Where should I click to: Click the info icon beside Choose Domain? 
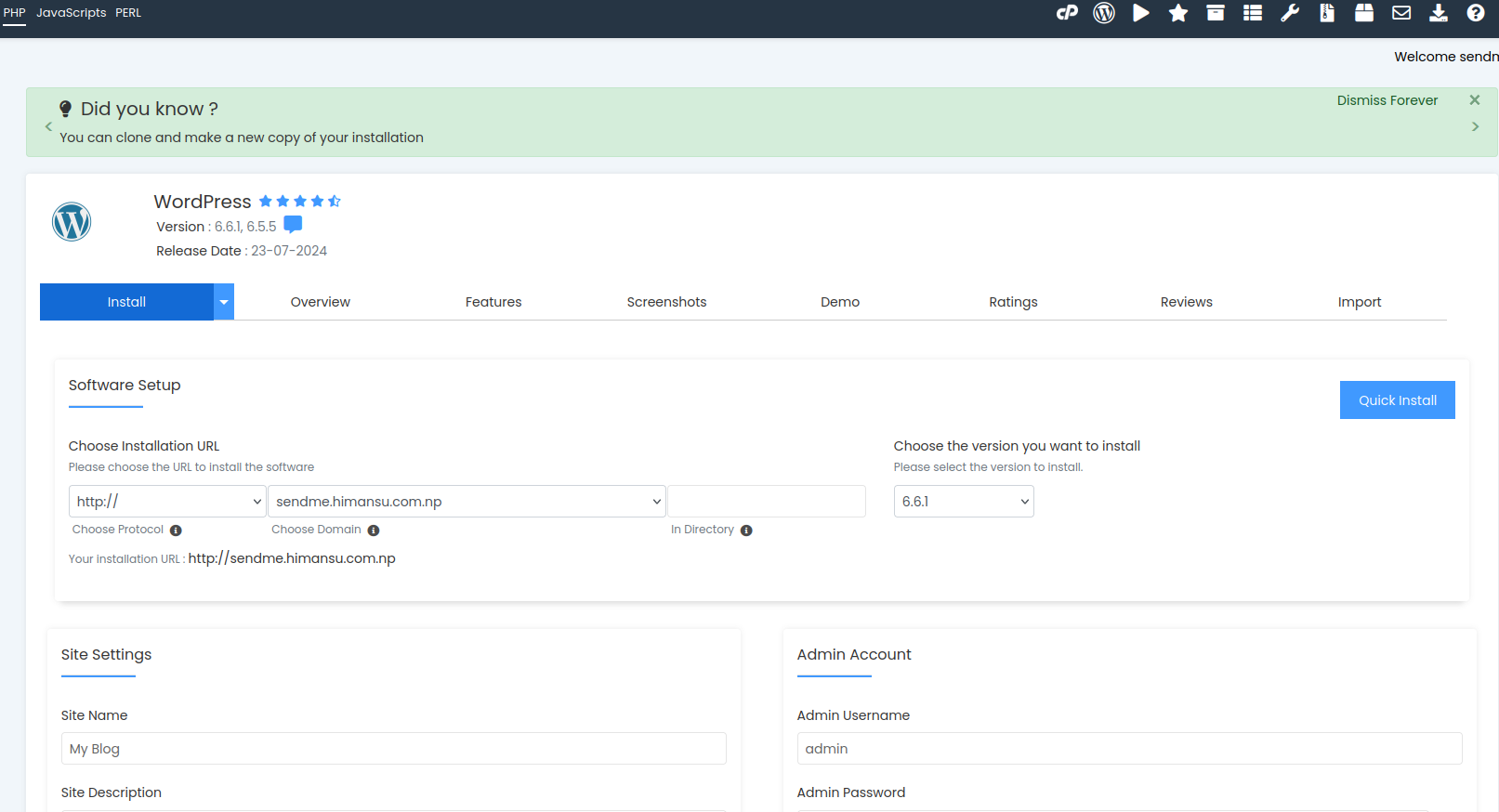coord(374,530)
